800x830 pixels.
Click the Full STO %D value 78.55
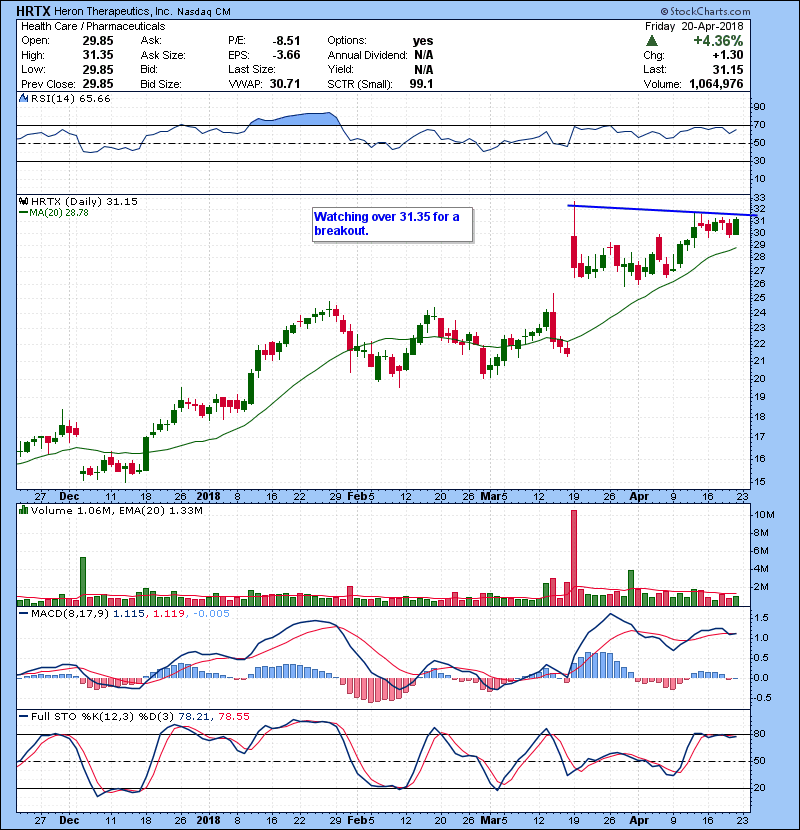point(233,717)
